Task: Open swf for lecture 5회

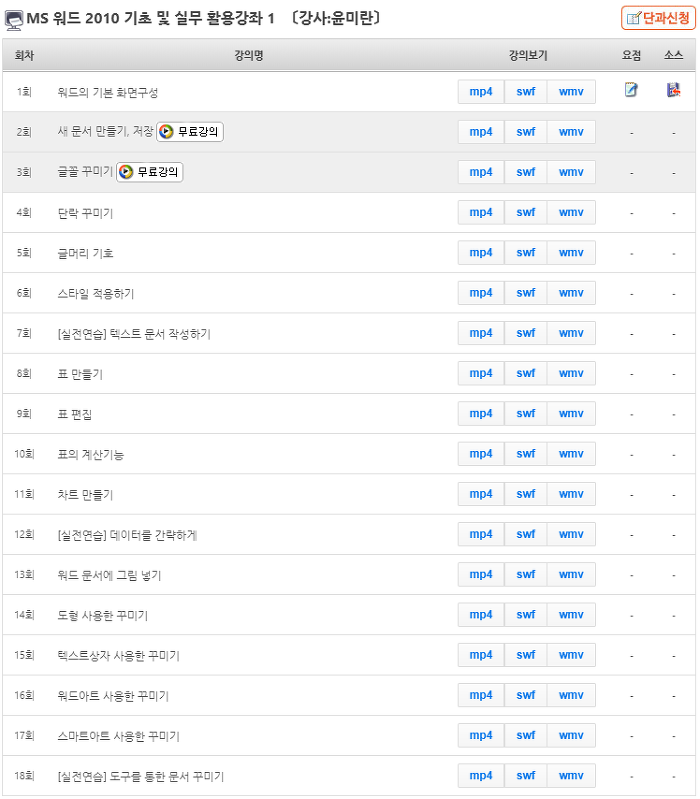Action: 526,253
